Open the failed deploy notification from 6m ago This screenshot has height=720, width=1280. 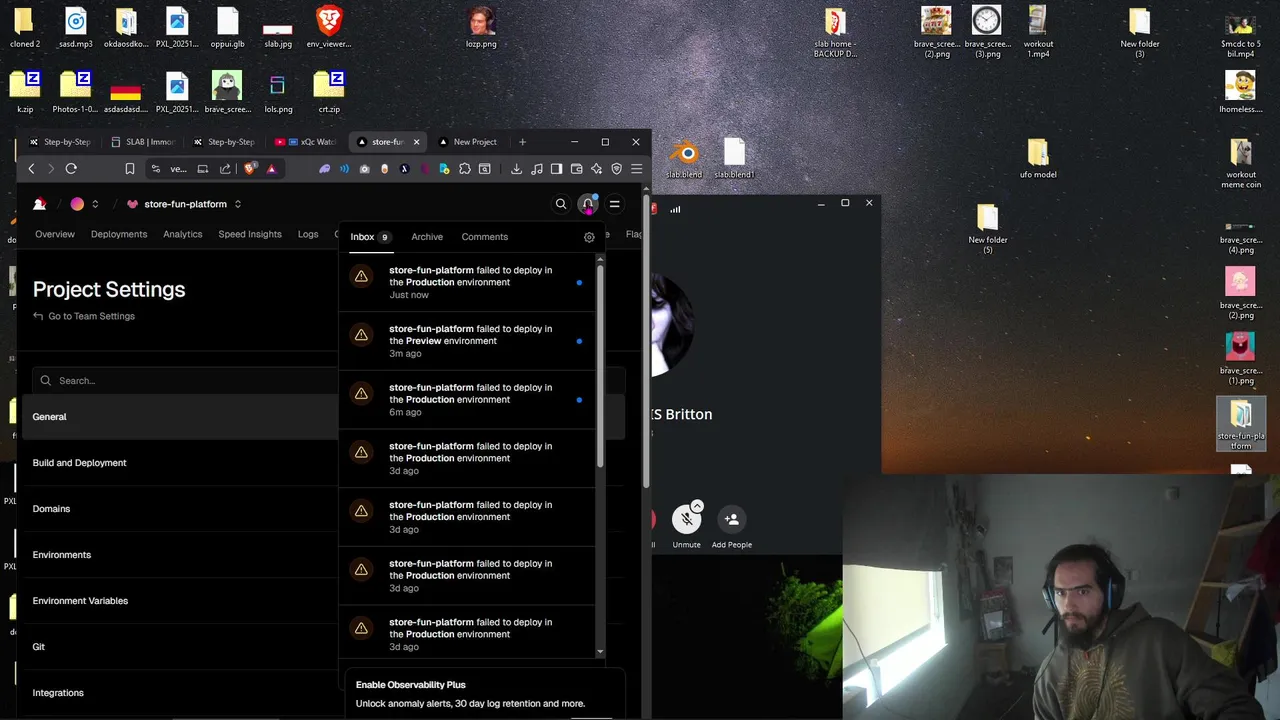click(467, 400)
